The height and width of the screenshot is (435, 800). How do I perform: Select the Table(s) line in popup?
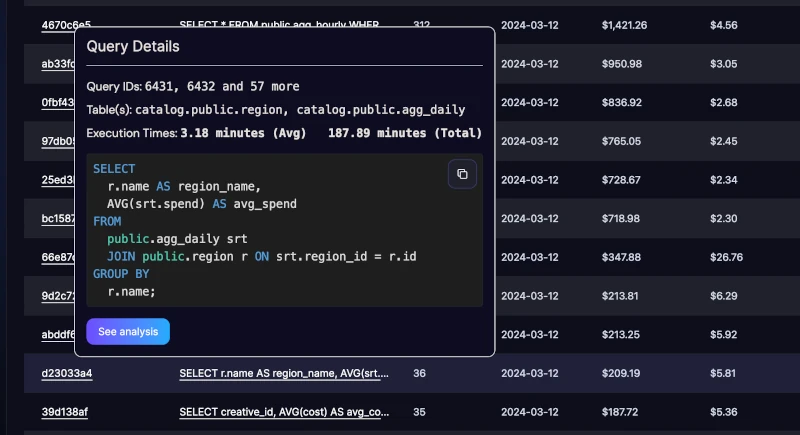click(276, 110)
